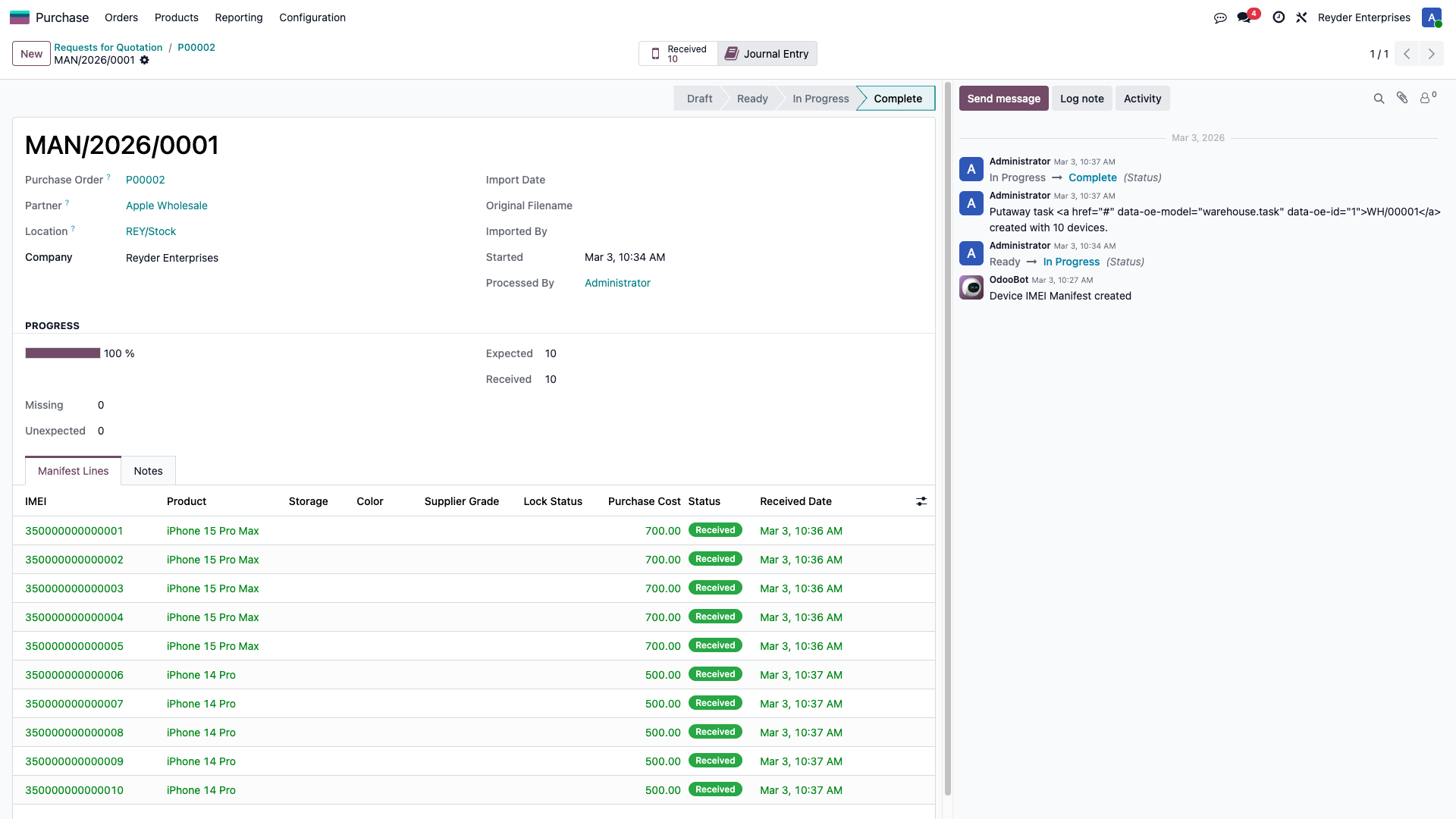The width and height of the screenshot is (1456, 819).
Task: Open the Journal Entry smart button
Action: pyautogui.click(x=767, y=54)
